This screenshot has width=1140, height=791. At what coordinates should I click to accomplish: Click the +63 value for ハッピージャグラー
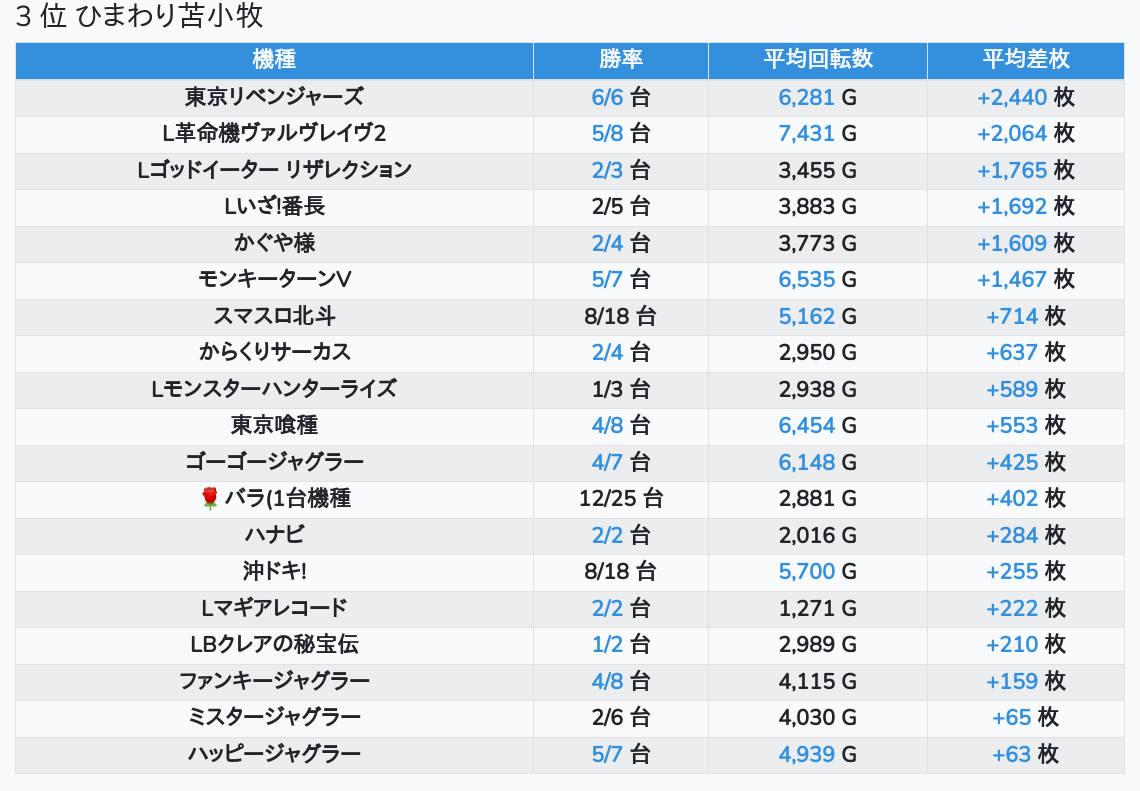1011,754
